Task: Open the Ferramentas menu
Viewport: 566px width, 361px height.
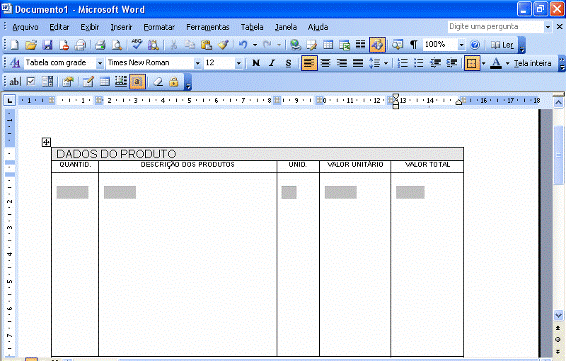Action: [208, 27]
